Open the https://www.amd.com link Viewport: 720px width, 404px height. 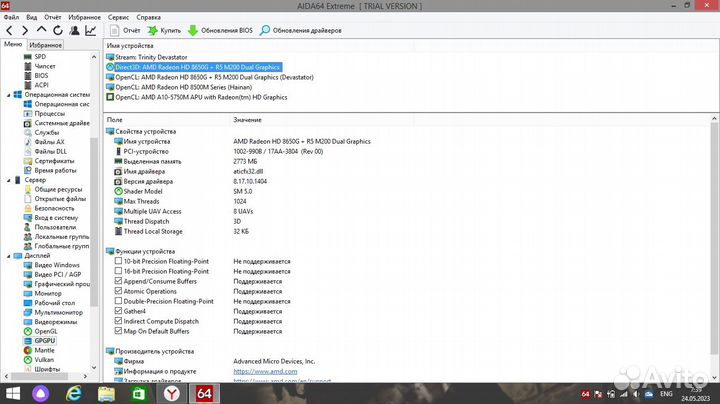tap(265, 371)
